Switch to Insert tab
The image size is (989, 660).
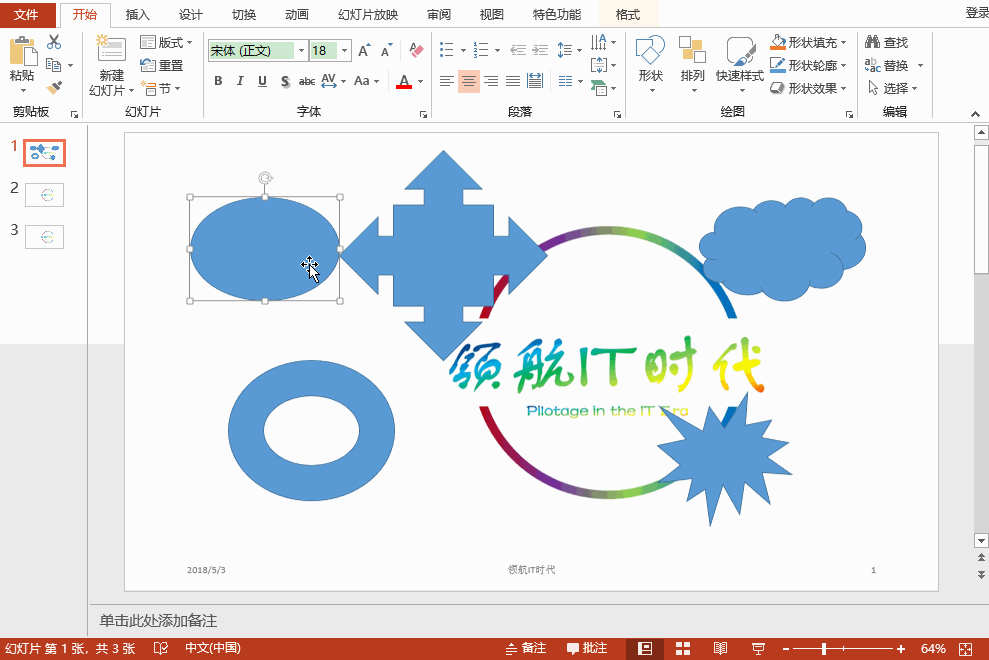point(138,15)
